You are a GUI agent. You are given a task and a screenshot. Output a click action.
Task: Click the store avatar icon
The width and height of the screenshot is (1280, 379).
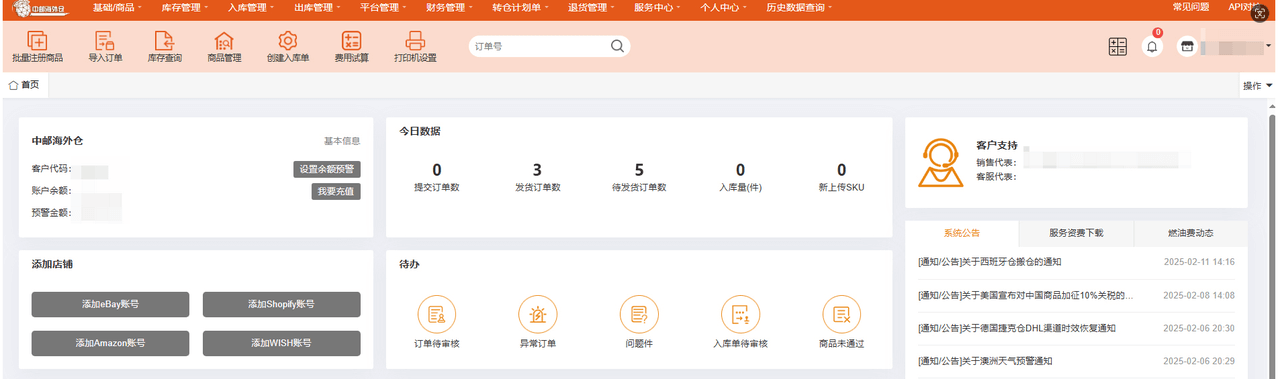click(x=1186, y=47)
